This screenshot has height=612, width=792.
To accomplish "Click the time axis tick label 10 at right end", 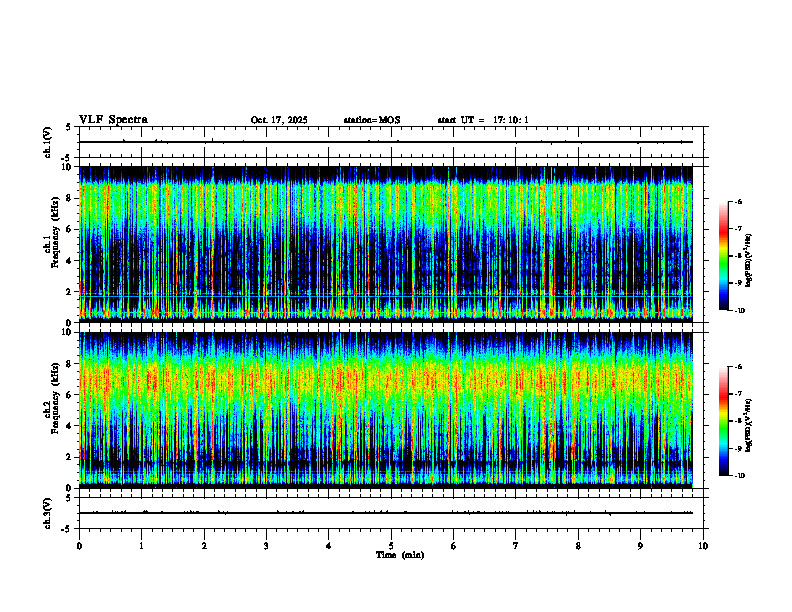I will [703, 546].
